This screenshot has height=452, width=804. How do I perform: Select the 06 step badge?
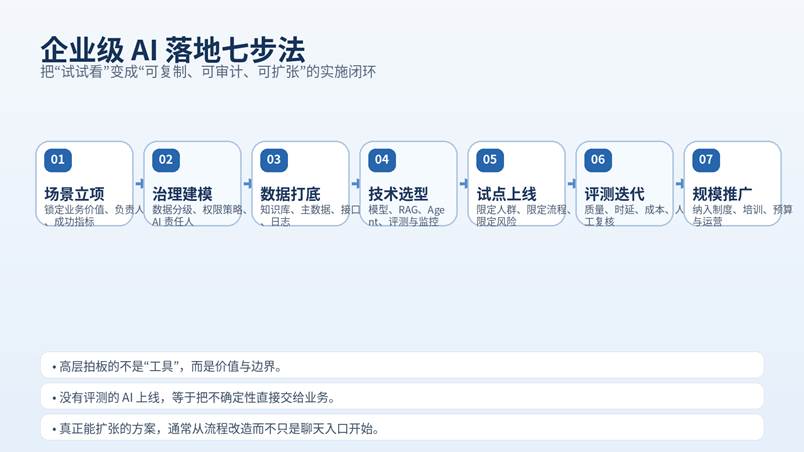tap(598, 160)
